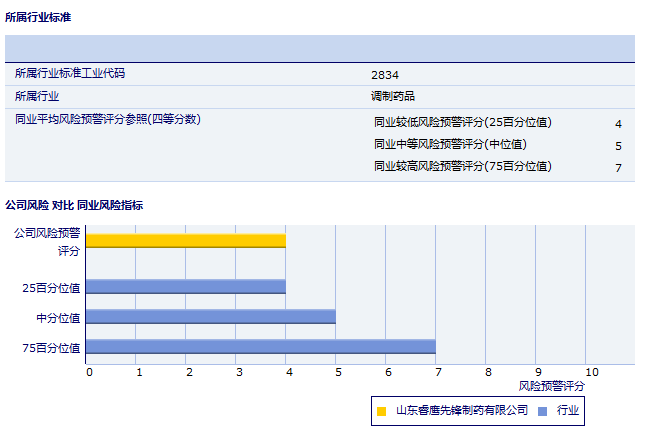Select the 同业中等风险预警评分(中位值) row
This screenshot has height=435, width=649.
tap(450, 145)
